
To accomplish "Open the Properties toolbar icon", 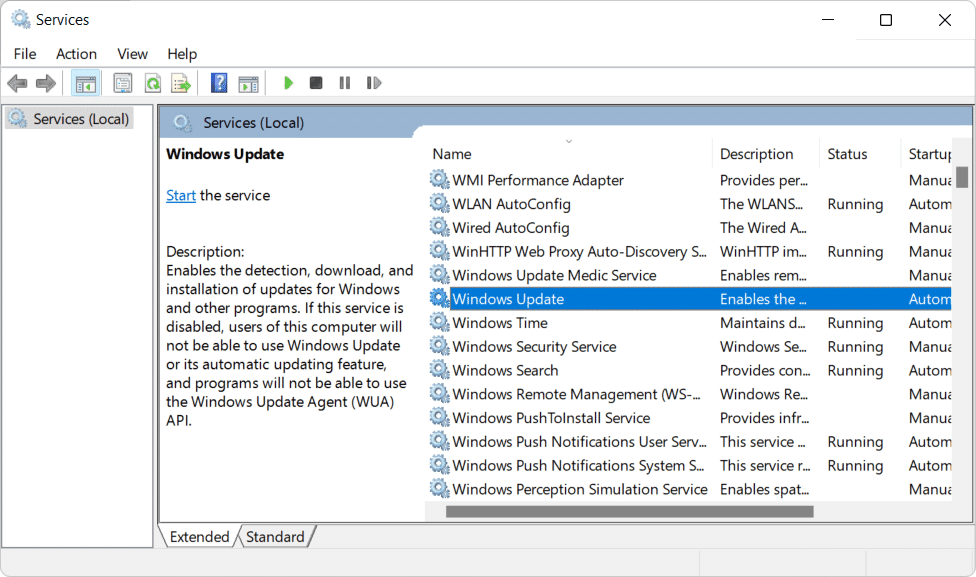I will (x=123, y=83).
